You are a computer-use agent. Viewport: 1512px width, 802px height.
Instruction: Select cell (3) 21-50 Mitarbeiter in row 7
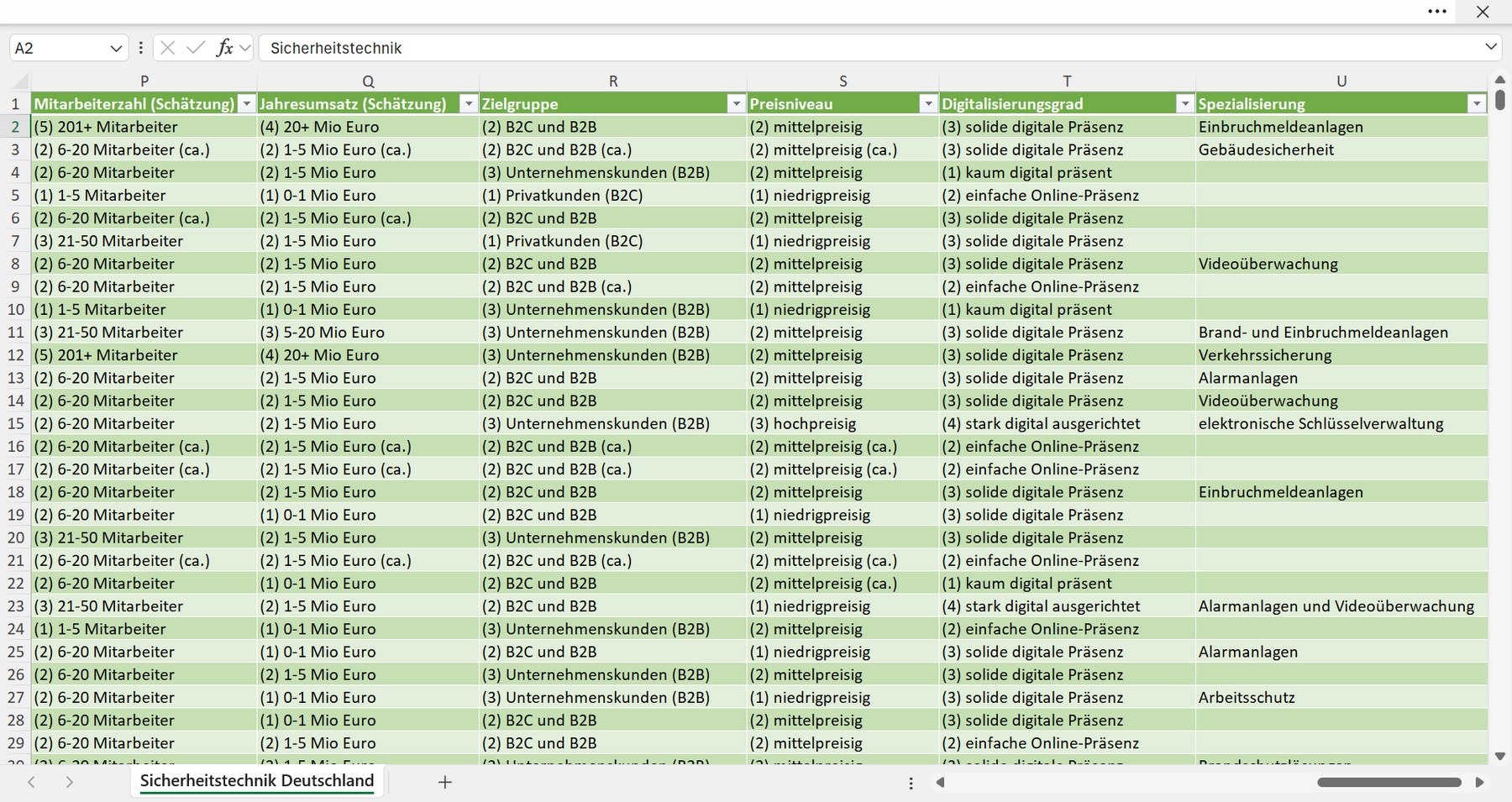point(144,241)
